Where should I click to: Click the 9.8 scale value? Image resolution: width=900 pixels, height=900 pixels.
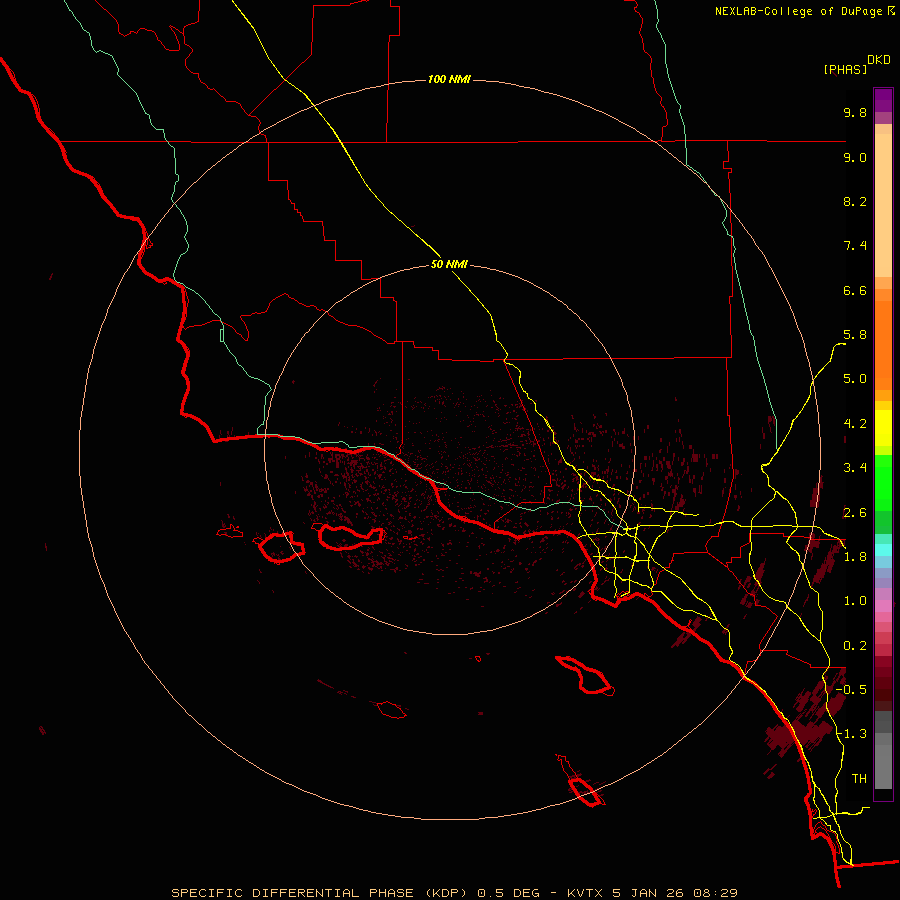[855, 112]
